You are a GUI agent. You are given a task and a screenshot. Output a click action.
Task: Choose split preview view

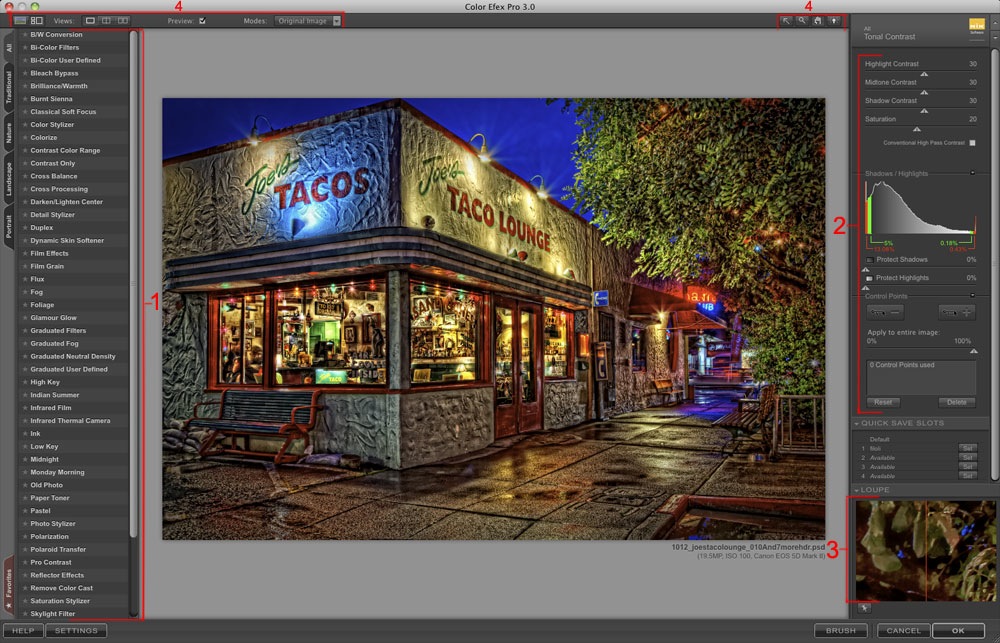click(x=107, y=21)
